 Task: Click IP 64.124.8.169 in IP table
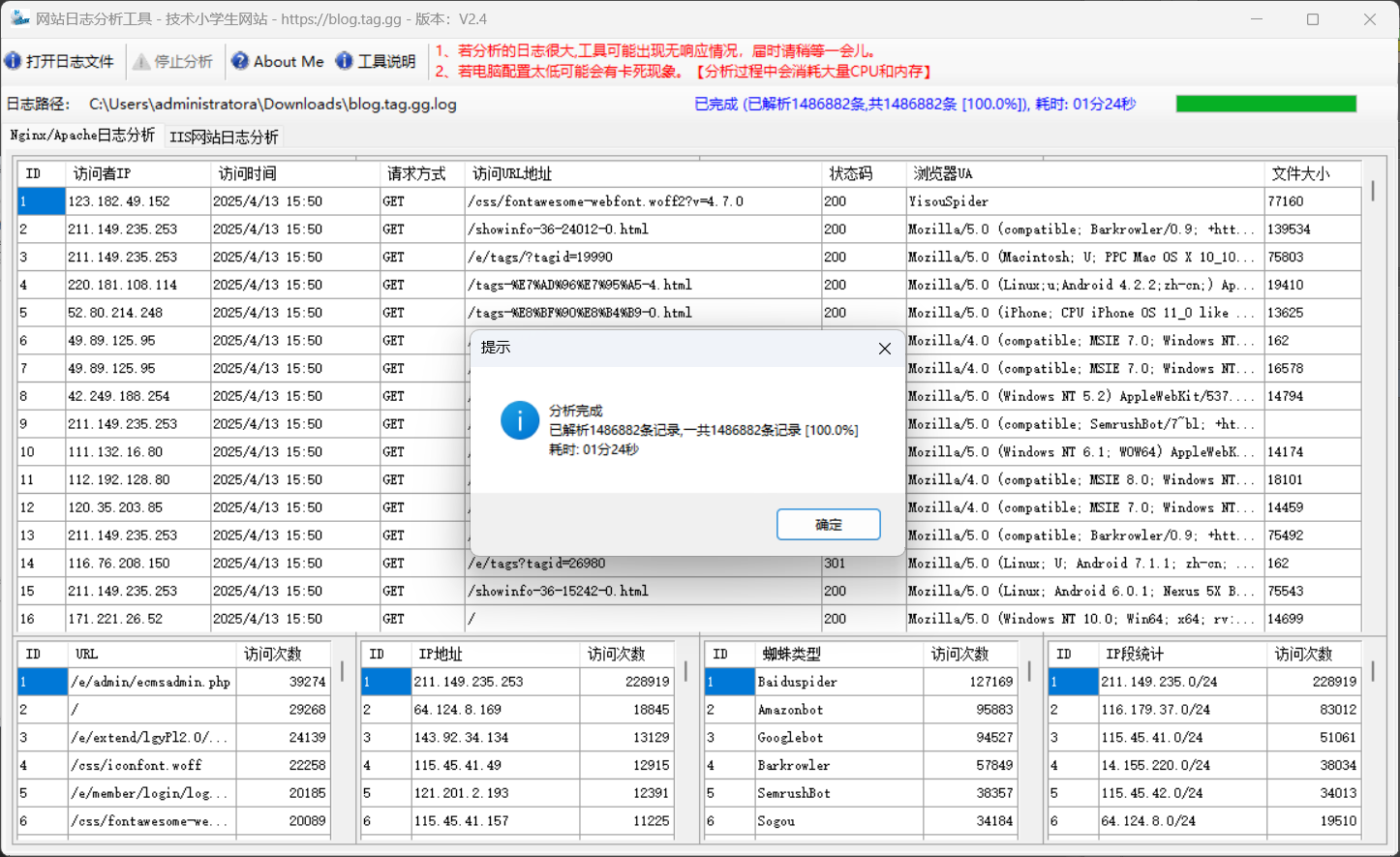(458, 710)
